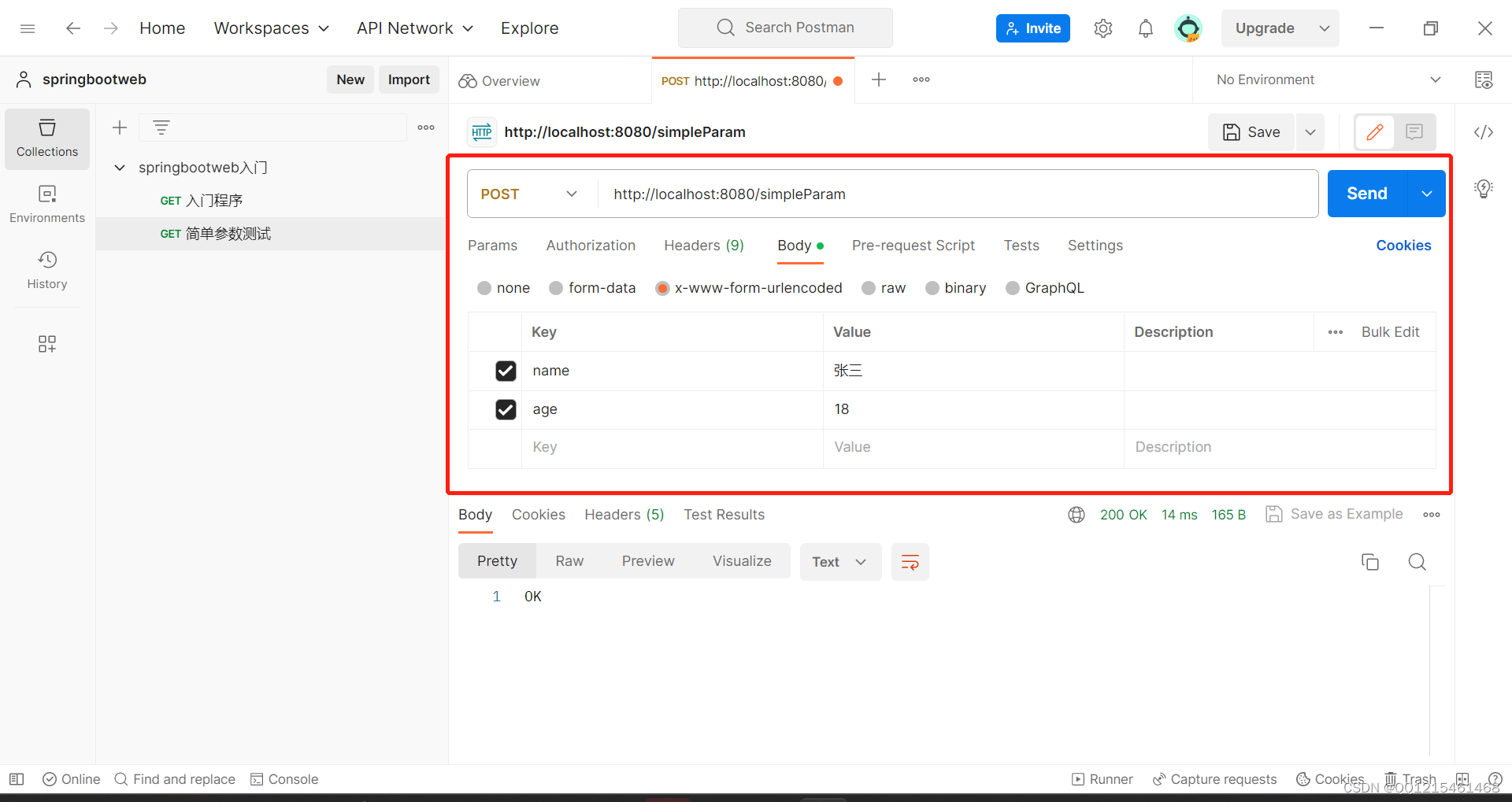
Task: Click Save as Example
Action: pos(1335,515)
